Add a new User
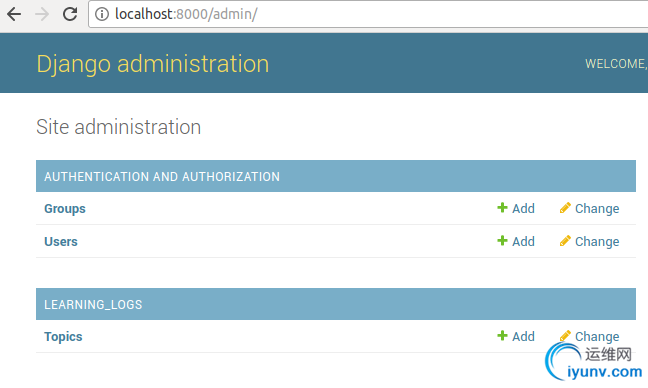Image resolution: width=648 pixels, height=388 pixels. 523,241
